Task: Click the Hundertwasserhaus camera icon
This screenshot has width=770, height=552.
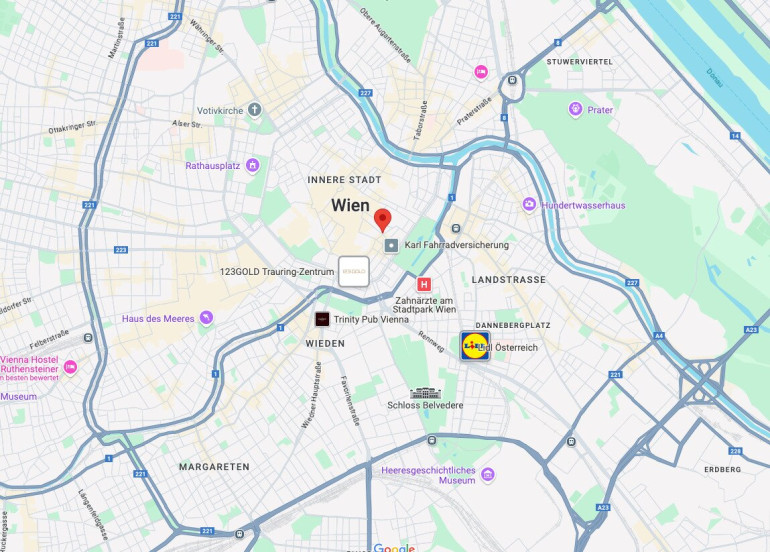Action: pos(529,204)
